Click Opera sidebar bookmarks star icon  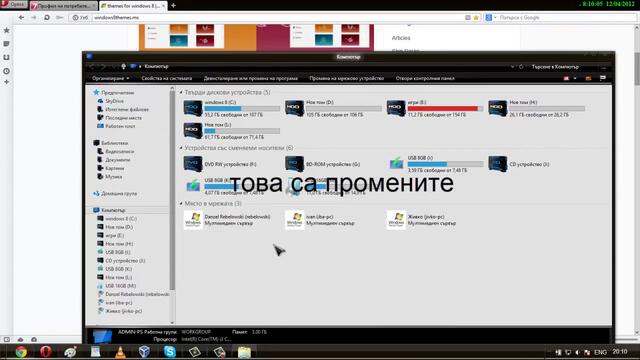[7, 30]
